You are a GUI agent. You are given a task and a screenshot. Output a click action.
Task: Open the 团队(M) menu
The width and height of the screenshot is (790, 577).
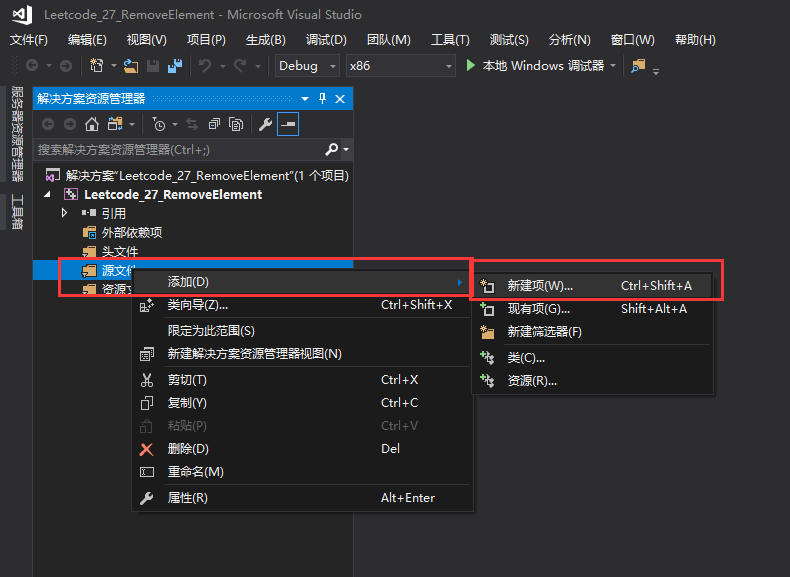coord(388,40)
